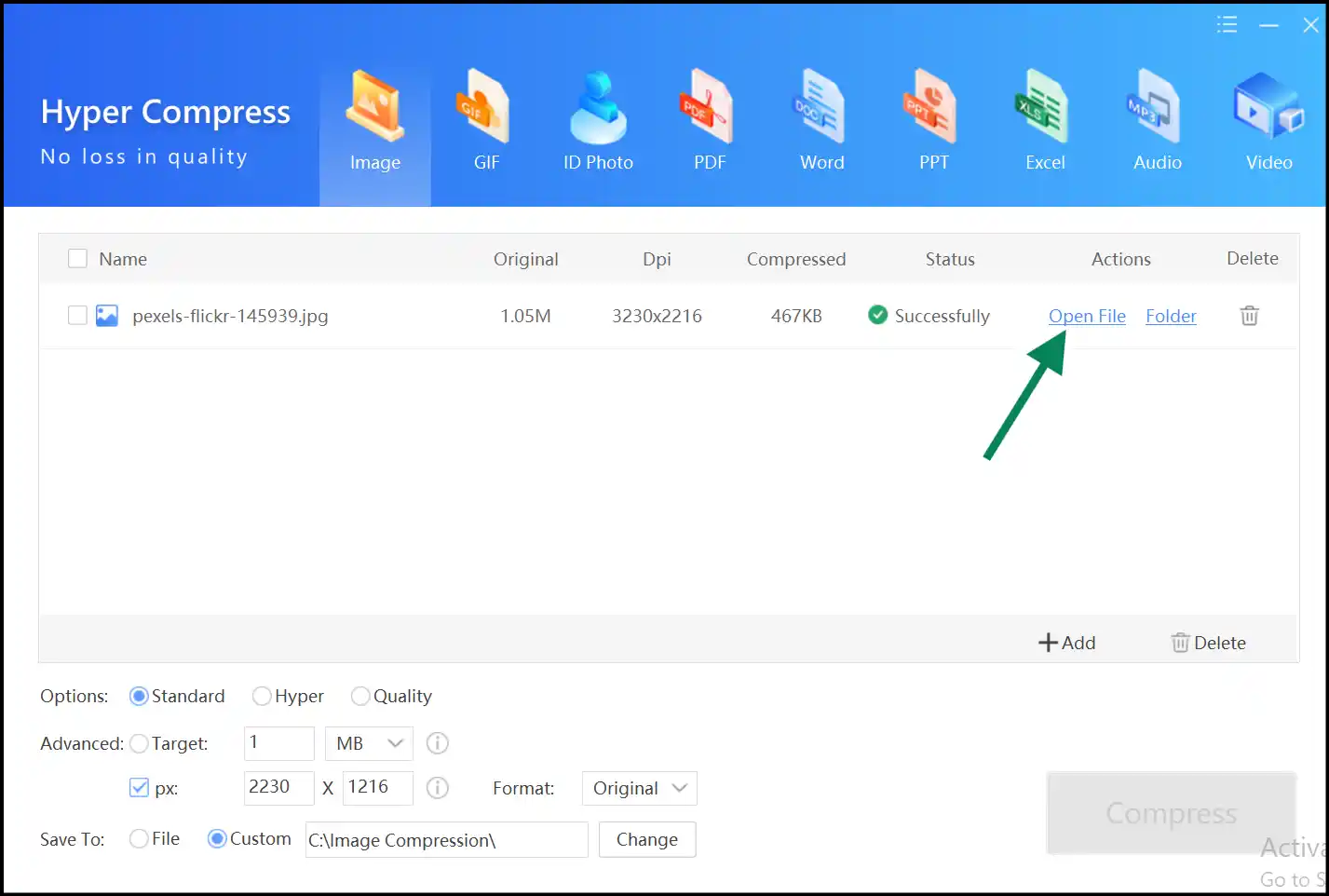Viewport: 1329px width, 896px height.
Task: Click the width field showing 2230
Action: coord(279,788)
